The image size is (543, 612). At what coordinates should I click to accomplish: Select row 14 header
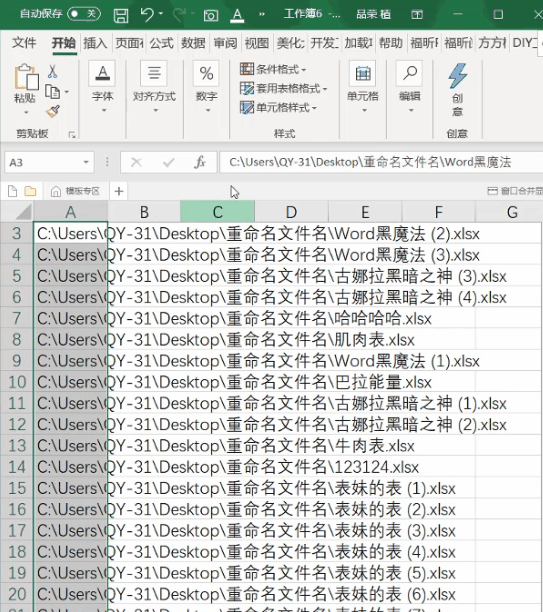(16, 466)
